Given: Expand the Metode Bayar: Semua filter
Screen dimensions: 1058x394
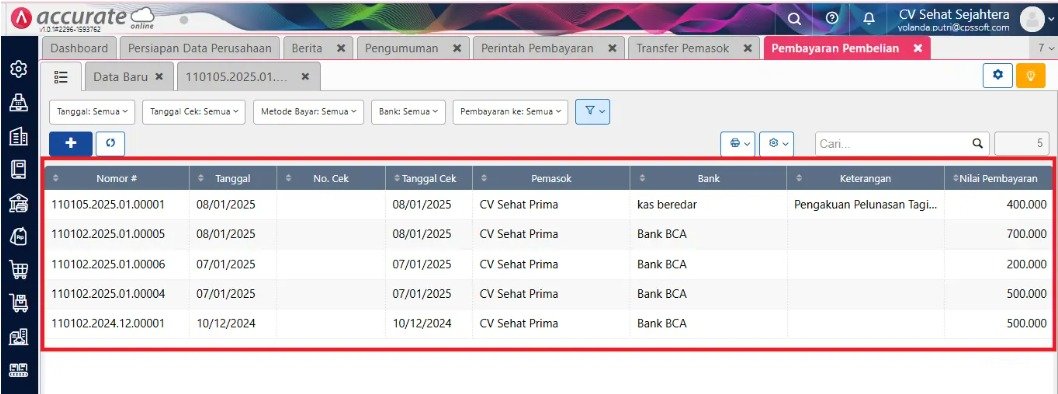Looking at the screenshot, I should coord(308,112).
